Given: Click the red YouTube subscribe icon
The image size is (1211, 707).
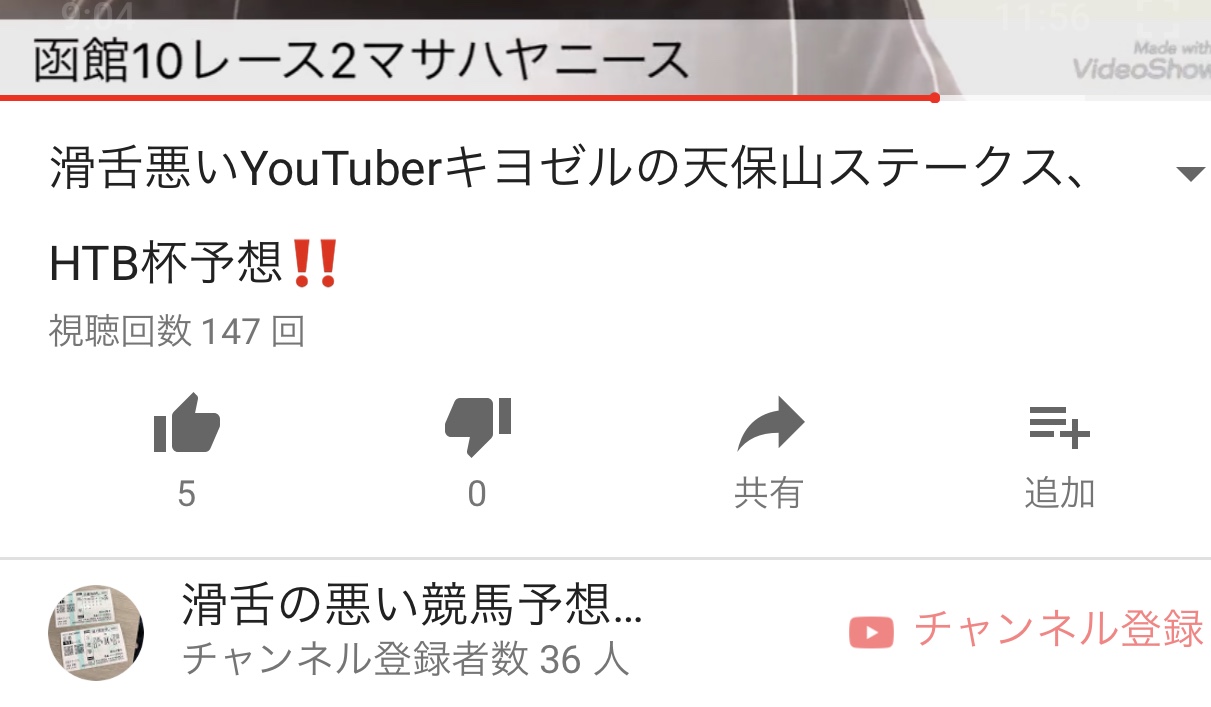Looking at the screenshot, I should (870, 631).
